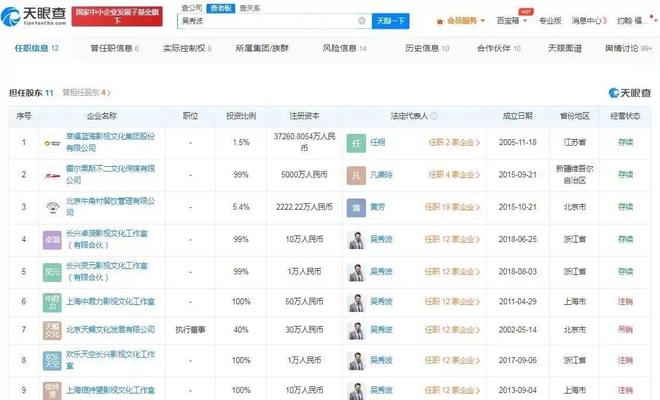Image resolution: width=660 pixels, height=400 pixels.
Task: Click the blue logo of row 8 company
Action: (x=52, y=361)
